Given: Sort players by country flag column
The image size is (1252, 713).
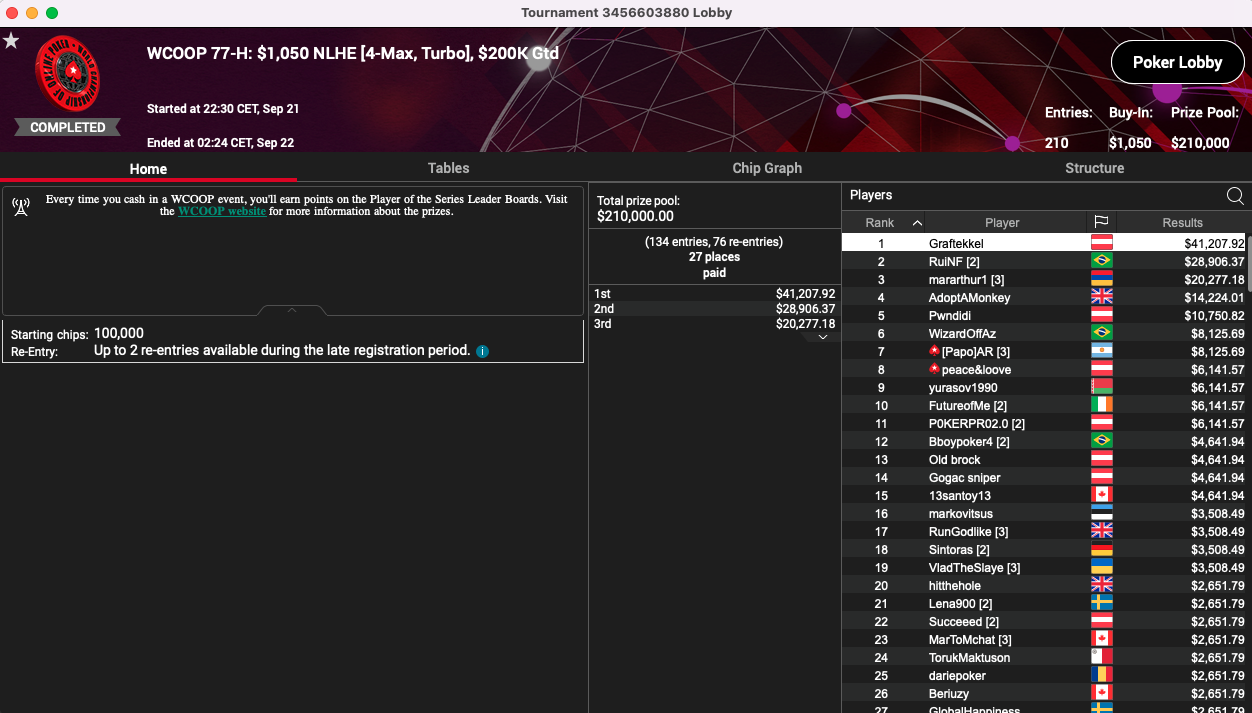Looking at the screenshot, I should click(1101, 222).
